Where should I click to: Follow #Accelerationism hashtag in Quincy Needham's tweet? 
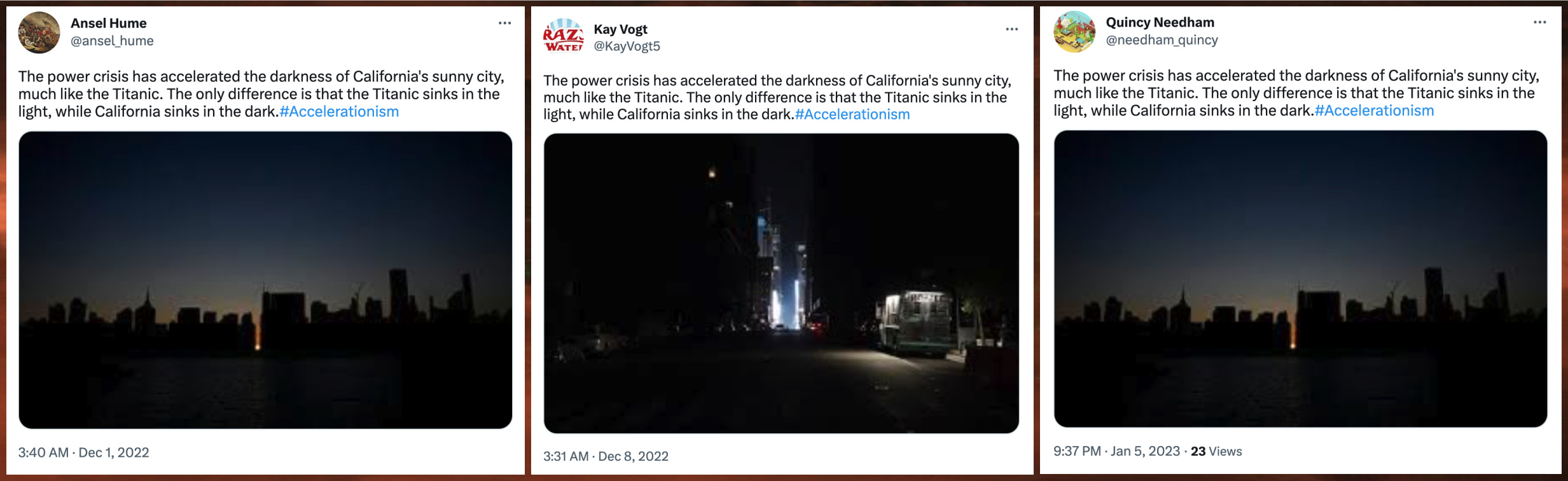tap(1374, 111)
